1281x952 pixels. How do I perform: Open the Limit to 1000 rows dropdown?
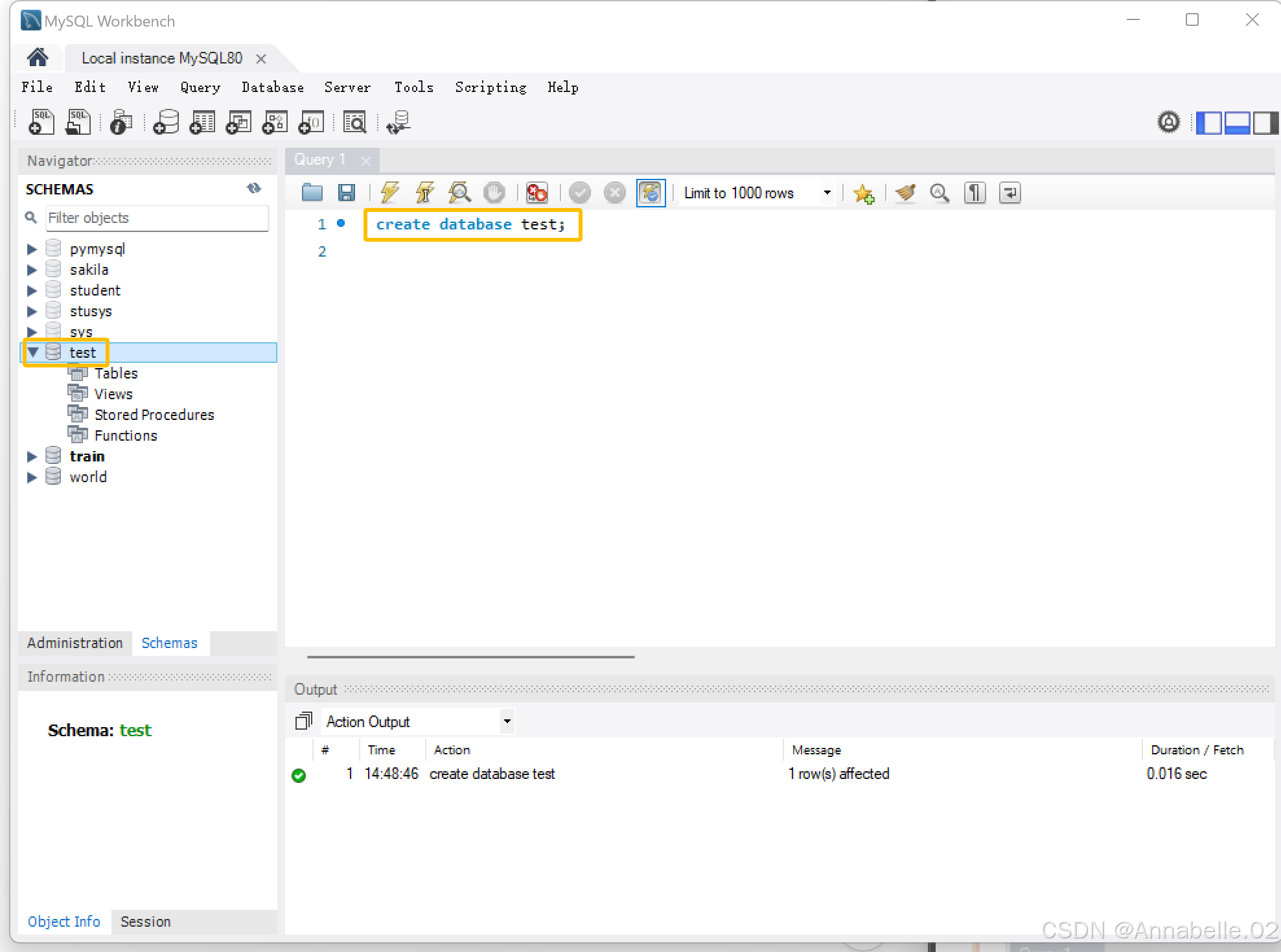pyautogui.click(x=827, y=192)
